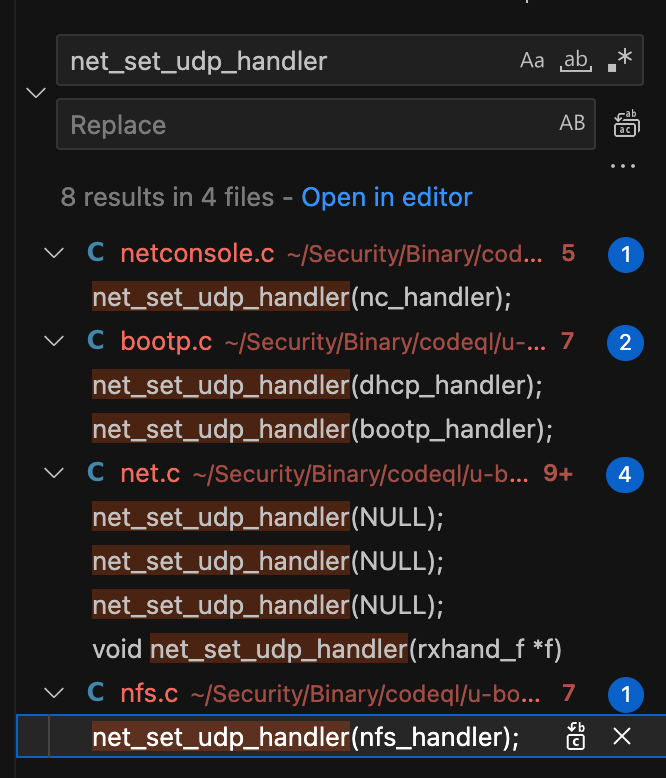666x778 pixels.
Task: Toggle Match Case in search field
Action: pos(532,61)
